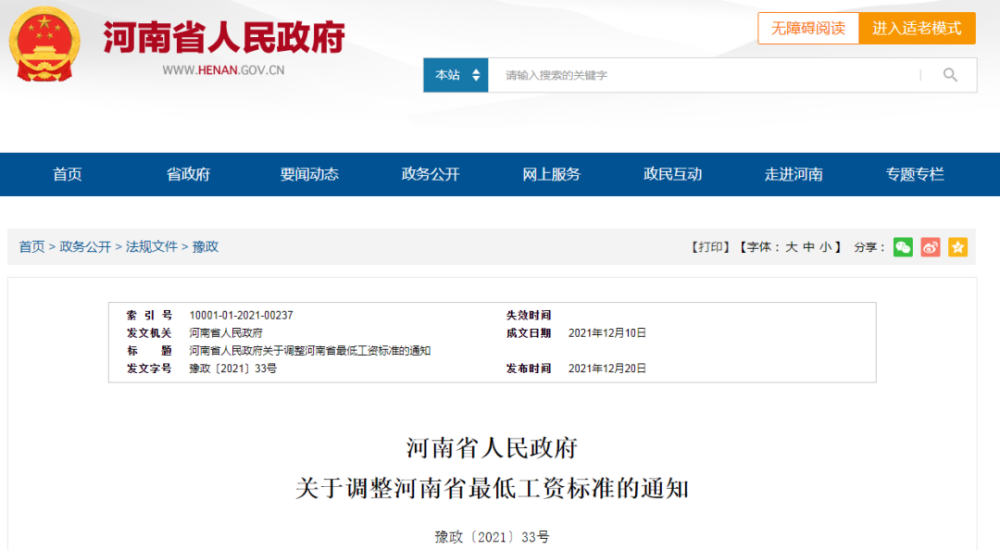Click the yellow star favorites icon
Image resolution: width=1000 pixels, height=550 pixels.
tap(958, 247)
